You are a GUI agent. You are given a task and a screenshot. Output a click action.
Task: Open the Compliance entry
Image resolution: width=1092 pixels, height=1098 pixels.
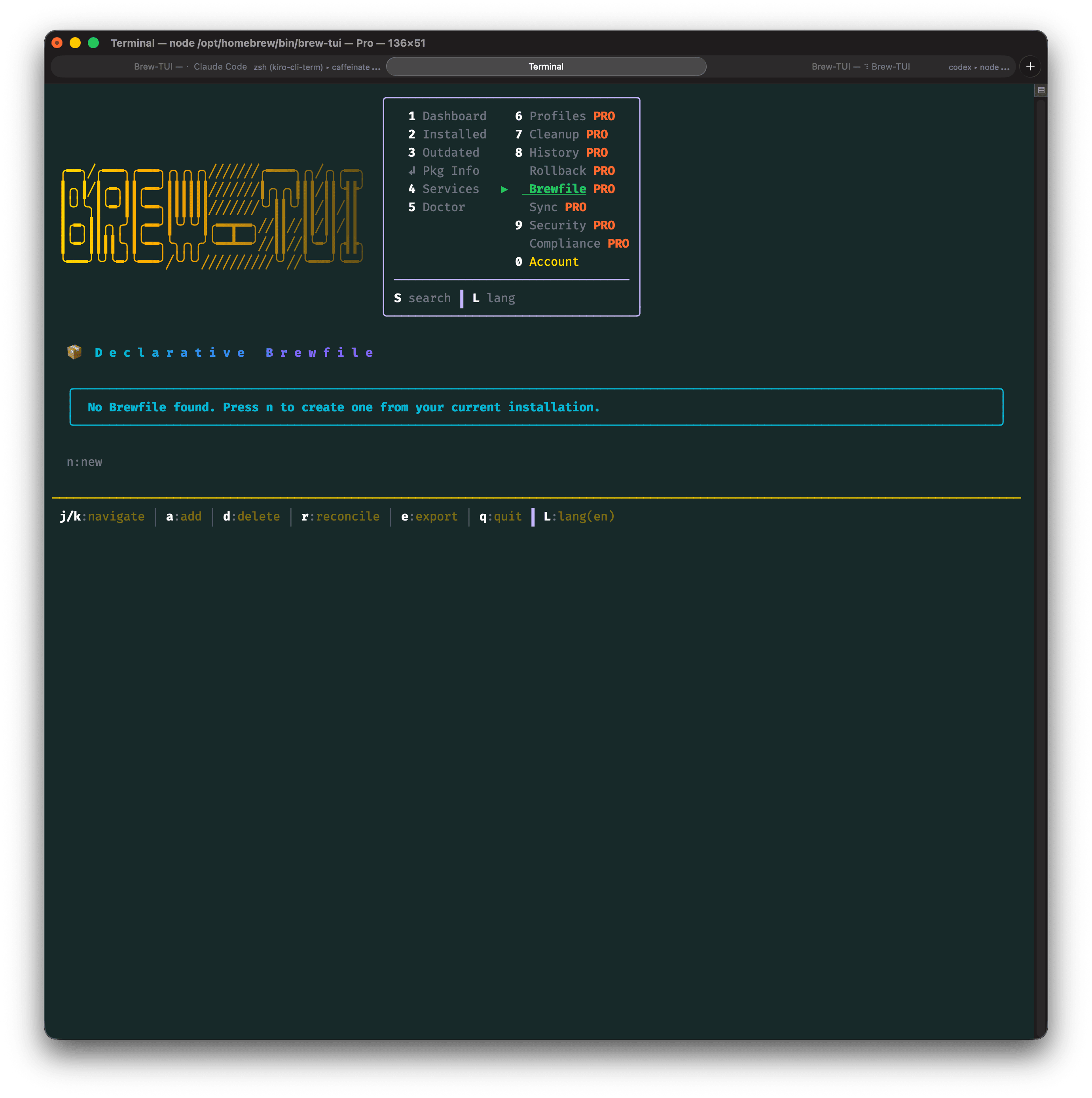point(579,243)
